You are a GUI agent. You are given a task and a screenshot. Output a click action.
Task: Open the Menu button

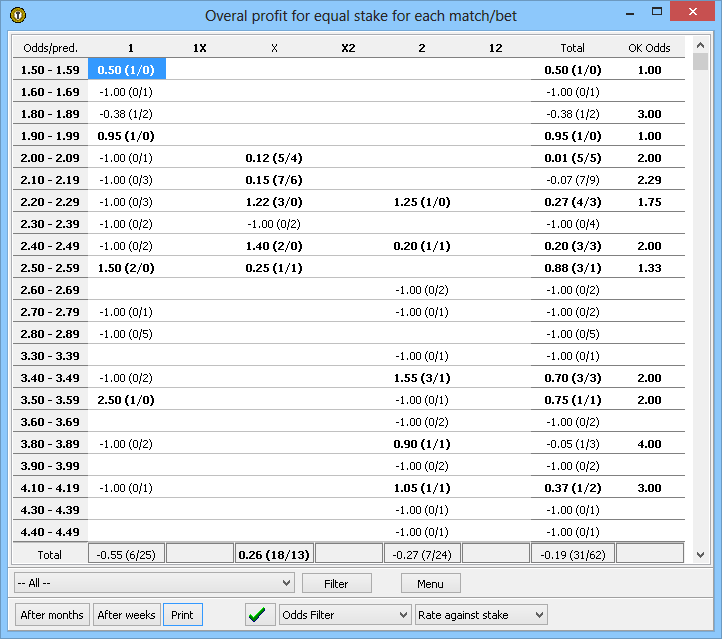[x=431, y=583]
